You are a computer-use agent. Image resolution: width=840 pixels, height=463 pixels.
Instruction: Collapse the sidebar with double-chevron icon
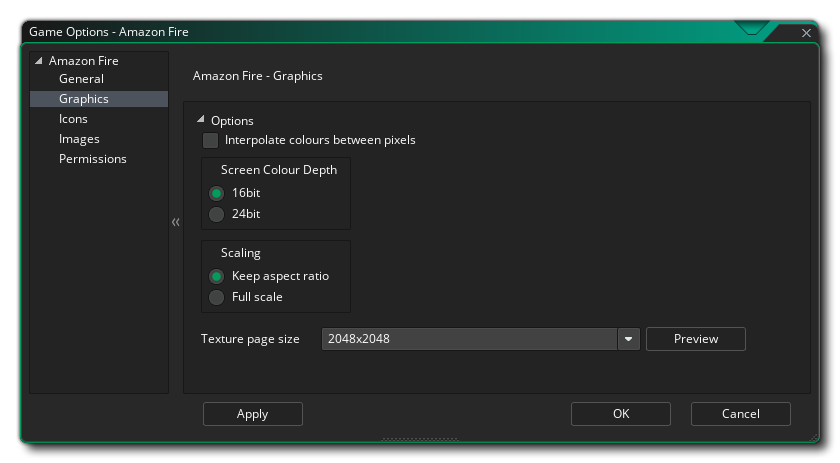coord(176,222)
